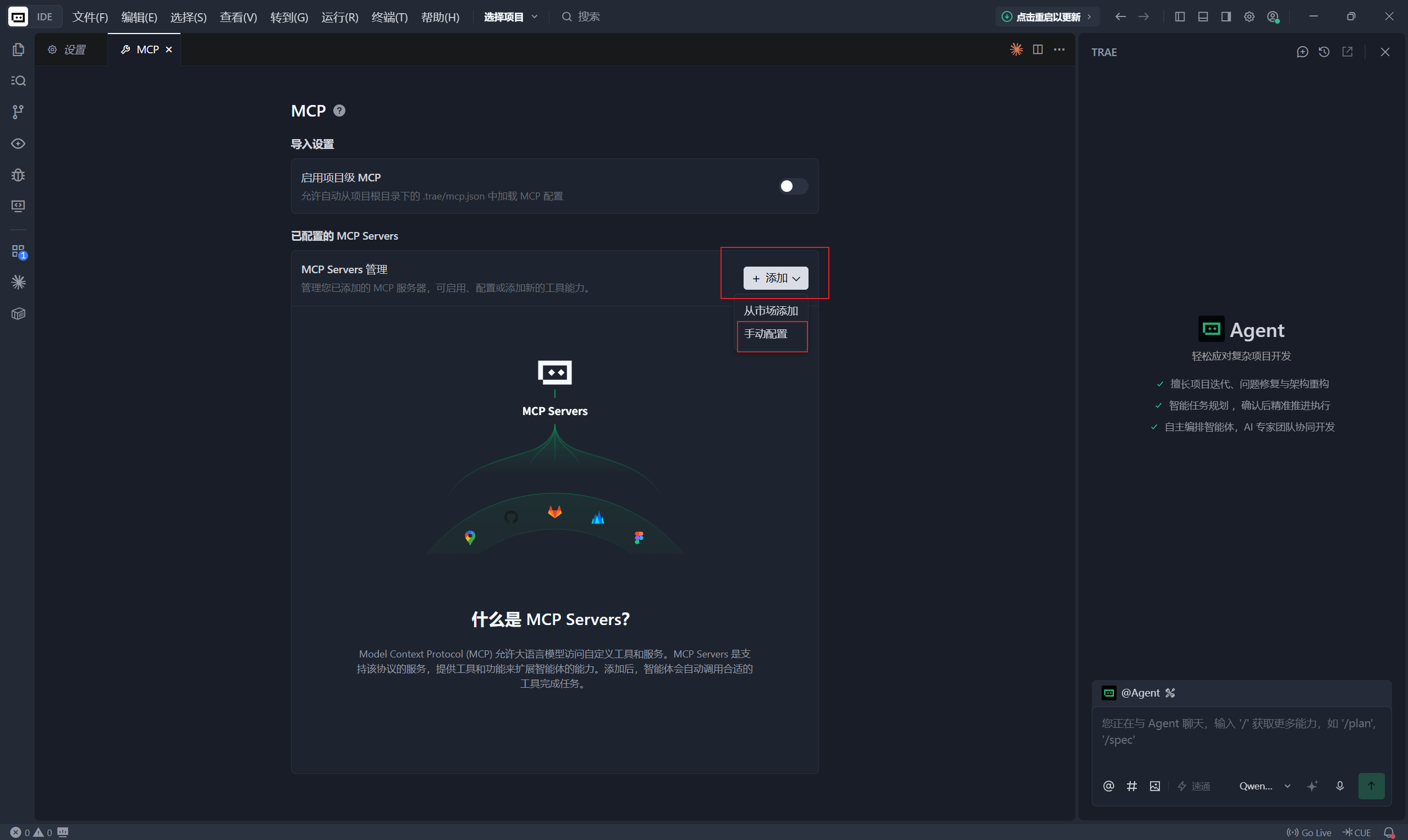
Task: Pop out the TRAE panel into a window
Action: [1347, 52]
